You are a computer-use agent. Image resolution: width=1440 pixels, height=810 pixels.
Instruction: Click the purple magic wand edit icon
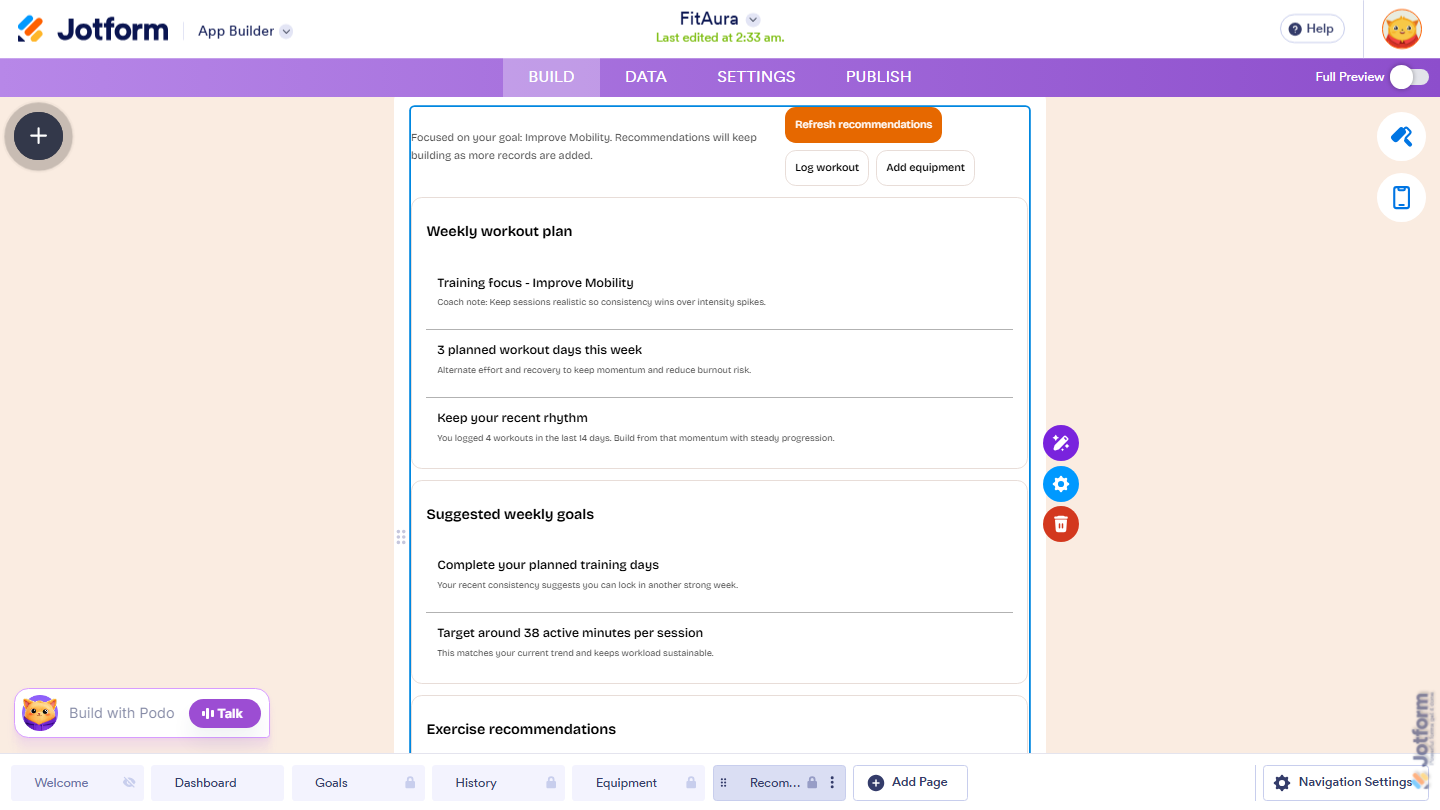pyautogui.click(x=1061, y=443)
